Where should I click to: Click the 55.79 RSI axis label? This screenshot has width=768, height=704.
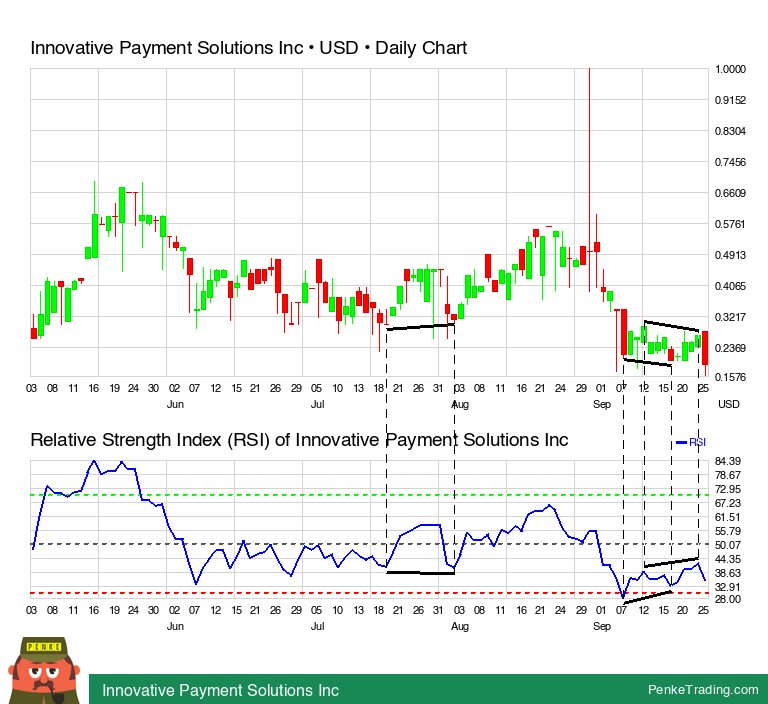click(x=728, y=531)
